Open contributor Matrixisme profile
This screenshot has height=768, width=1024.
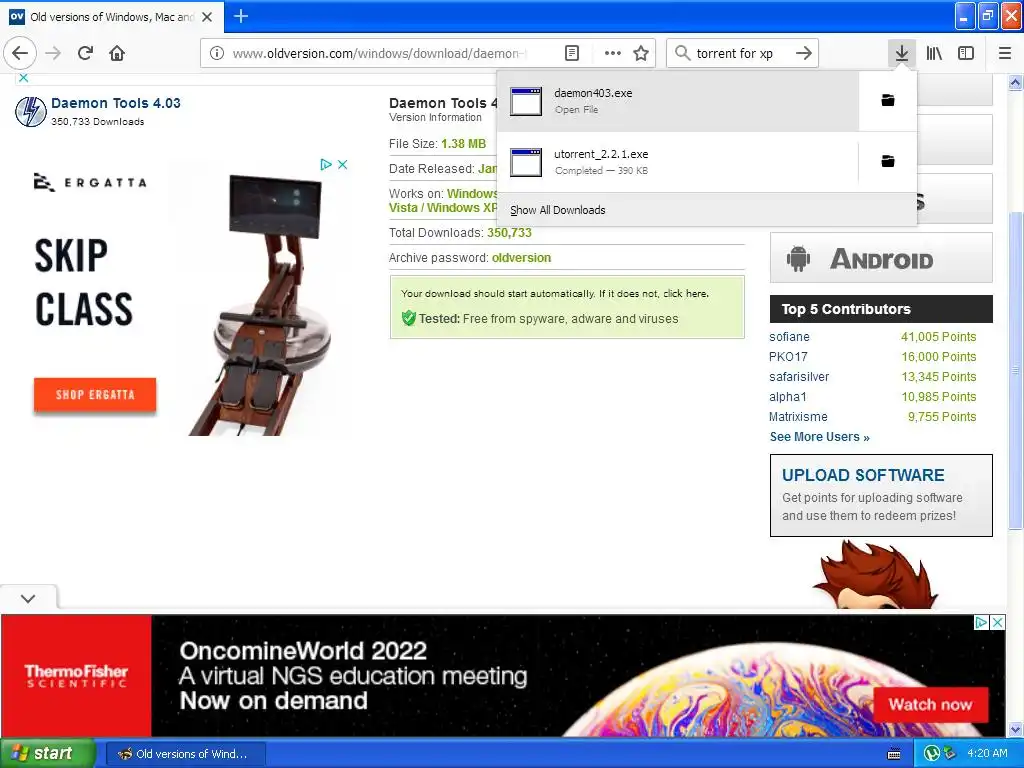pyautogui.click(x=798, y=417)
